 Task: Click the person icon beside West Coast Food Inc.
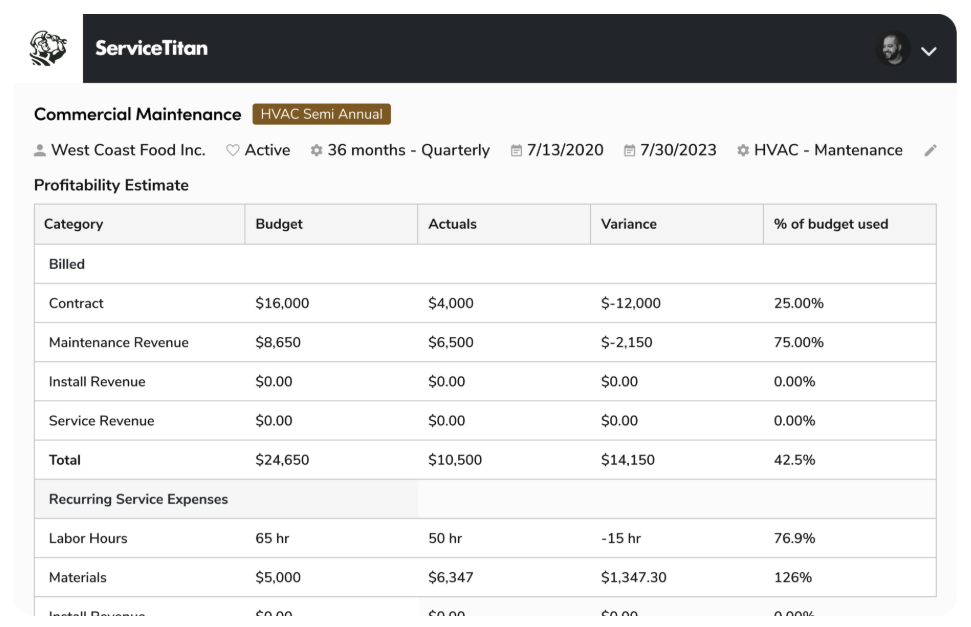point(40,151)
